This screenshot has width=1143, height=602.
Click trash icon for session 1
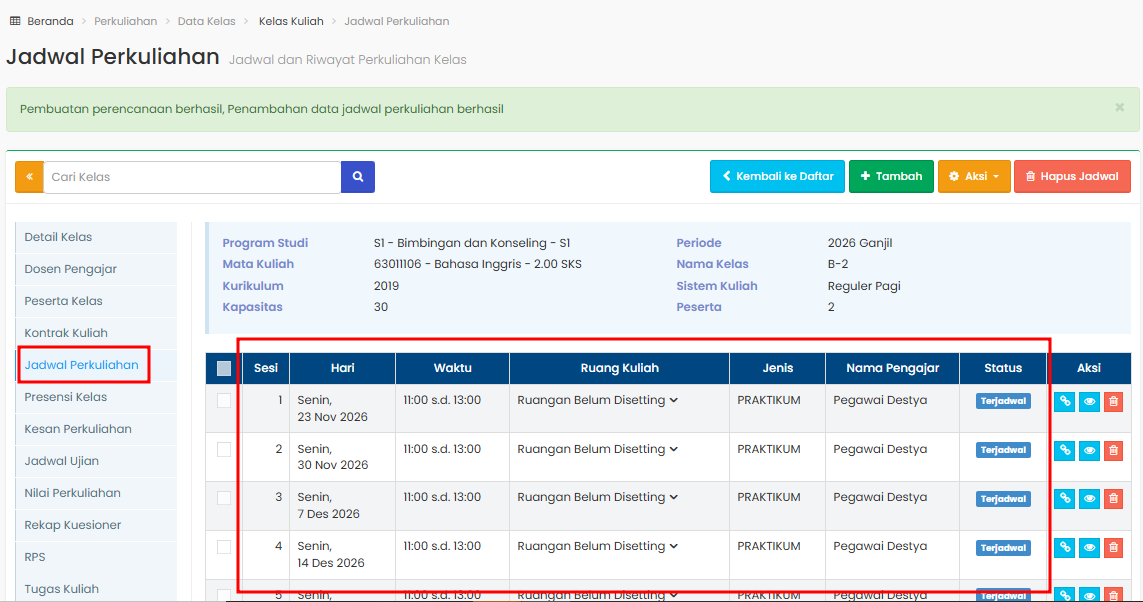click(1113, 401)
